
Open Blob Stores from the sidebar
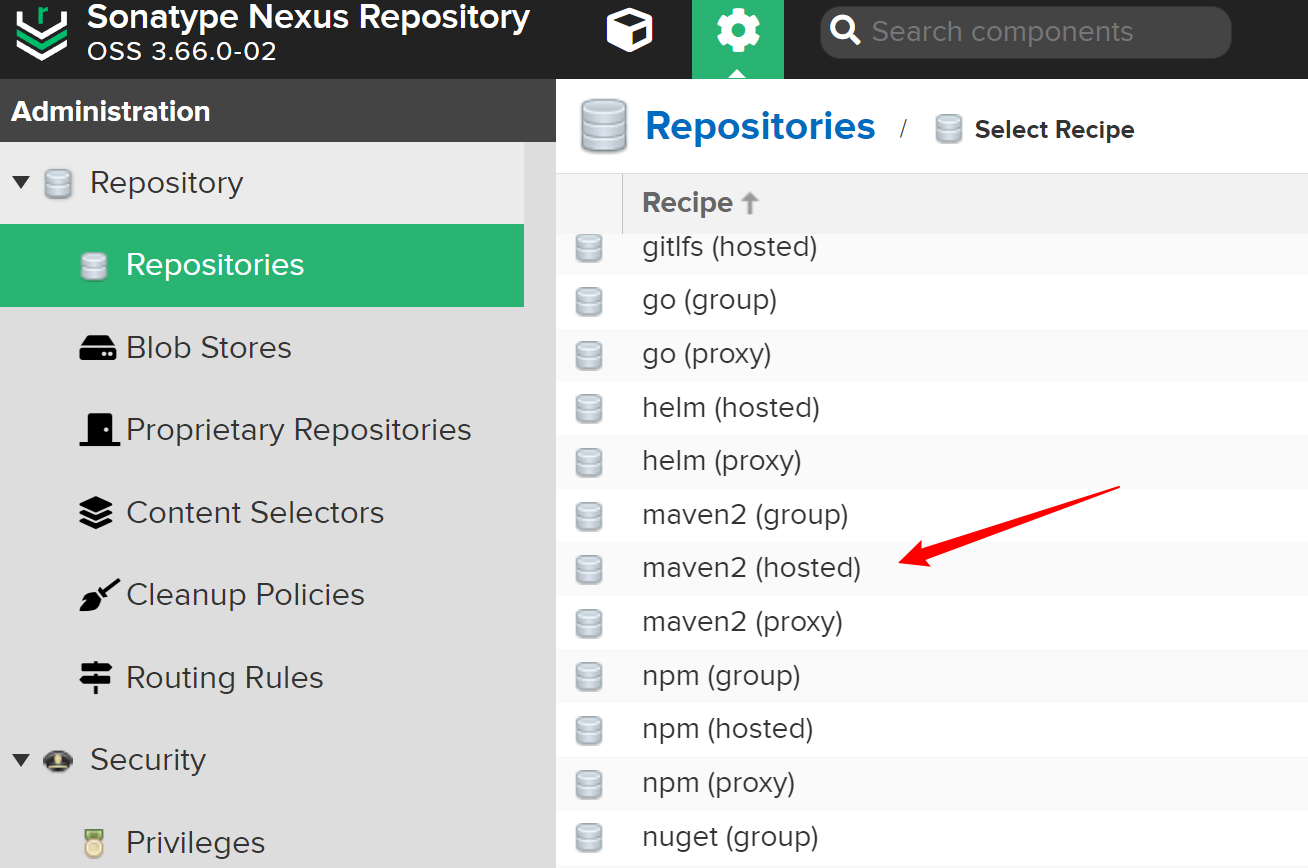tap(209, 347)
